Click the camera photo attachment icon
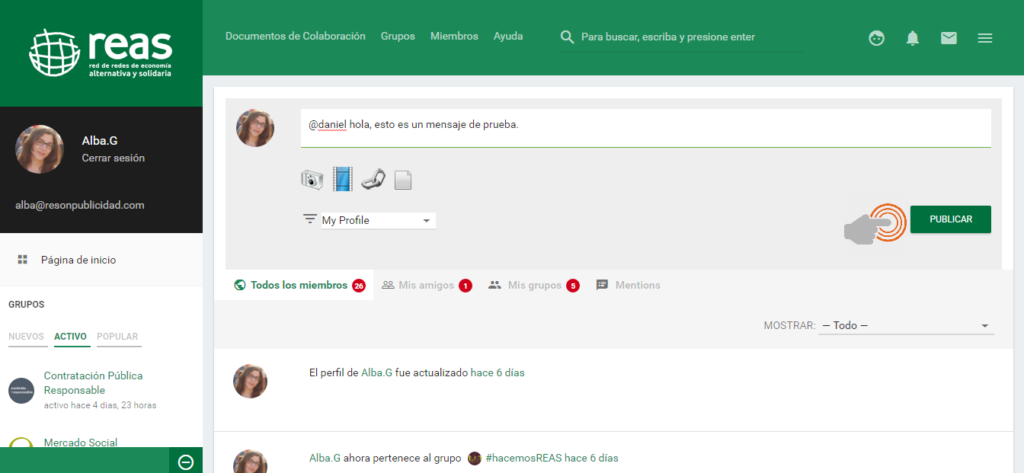 312,180
